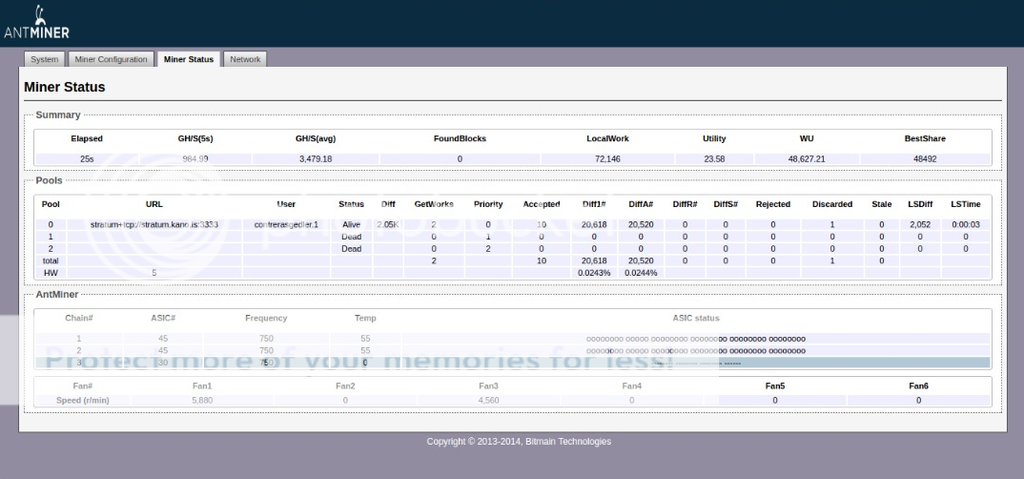
Task: Click the Elapsed value 25s
Action: (87, 159)
